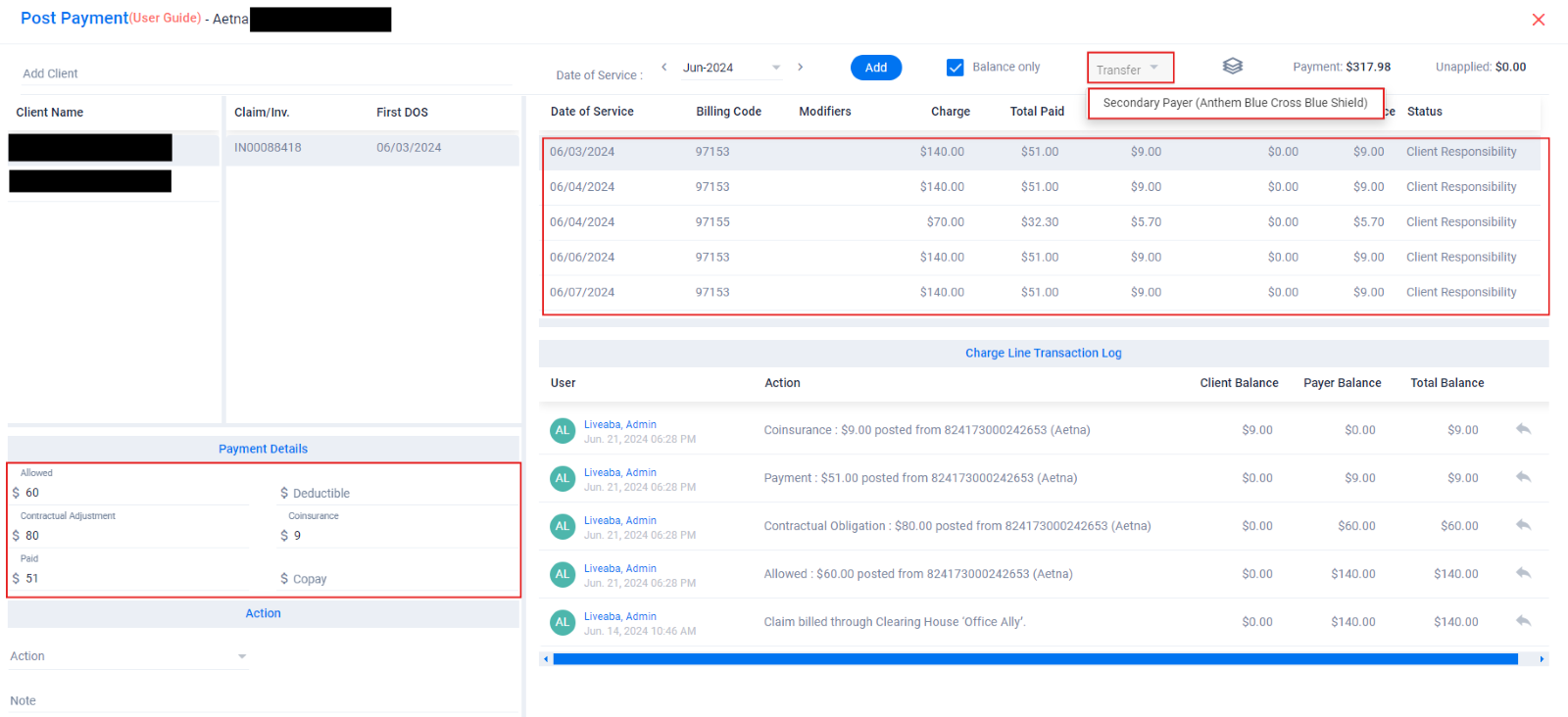Open Liveaba, Admin link on Payment row
Screen dimensions: 1568x717
[620, 472]
